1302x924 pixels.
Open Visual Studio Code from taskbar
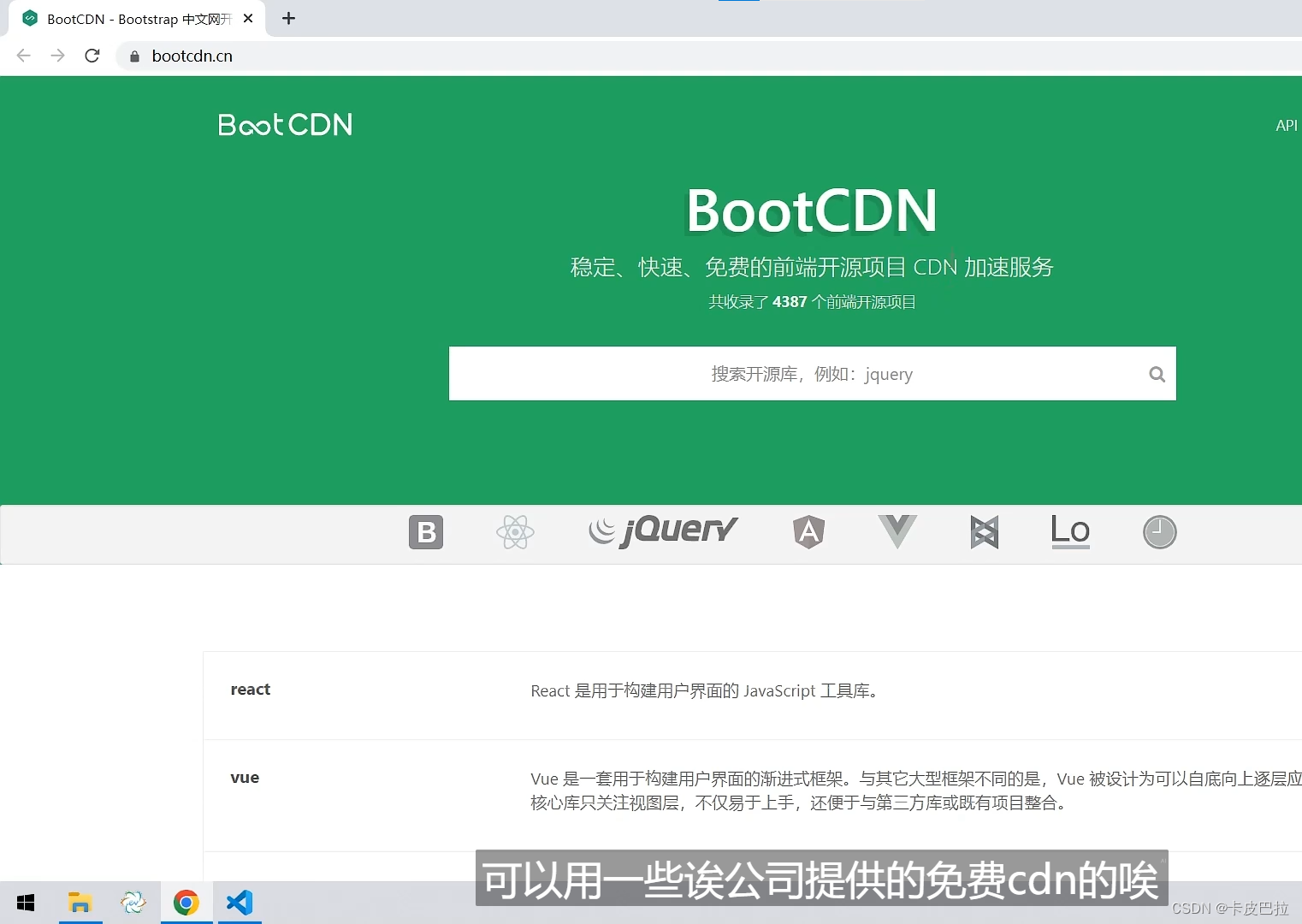pos(240,903)
